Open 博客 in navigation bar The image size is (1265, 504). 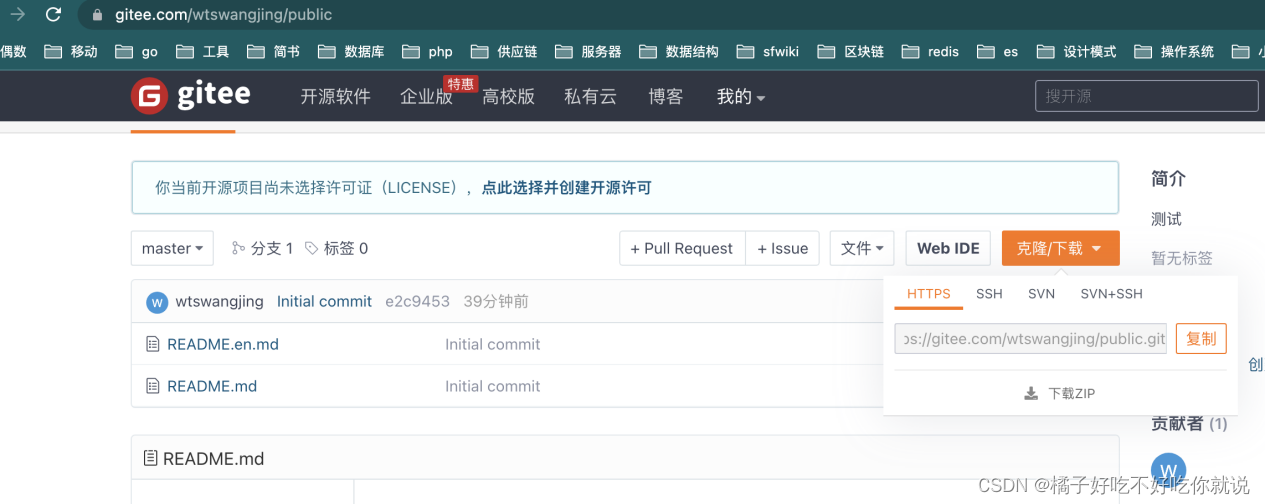[x=666, y=97]
